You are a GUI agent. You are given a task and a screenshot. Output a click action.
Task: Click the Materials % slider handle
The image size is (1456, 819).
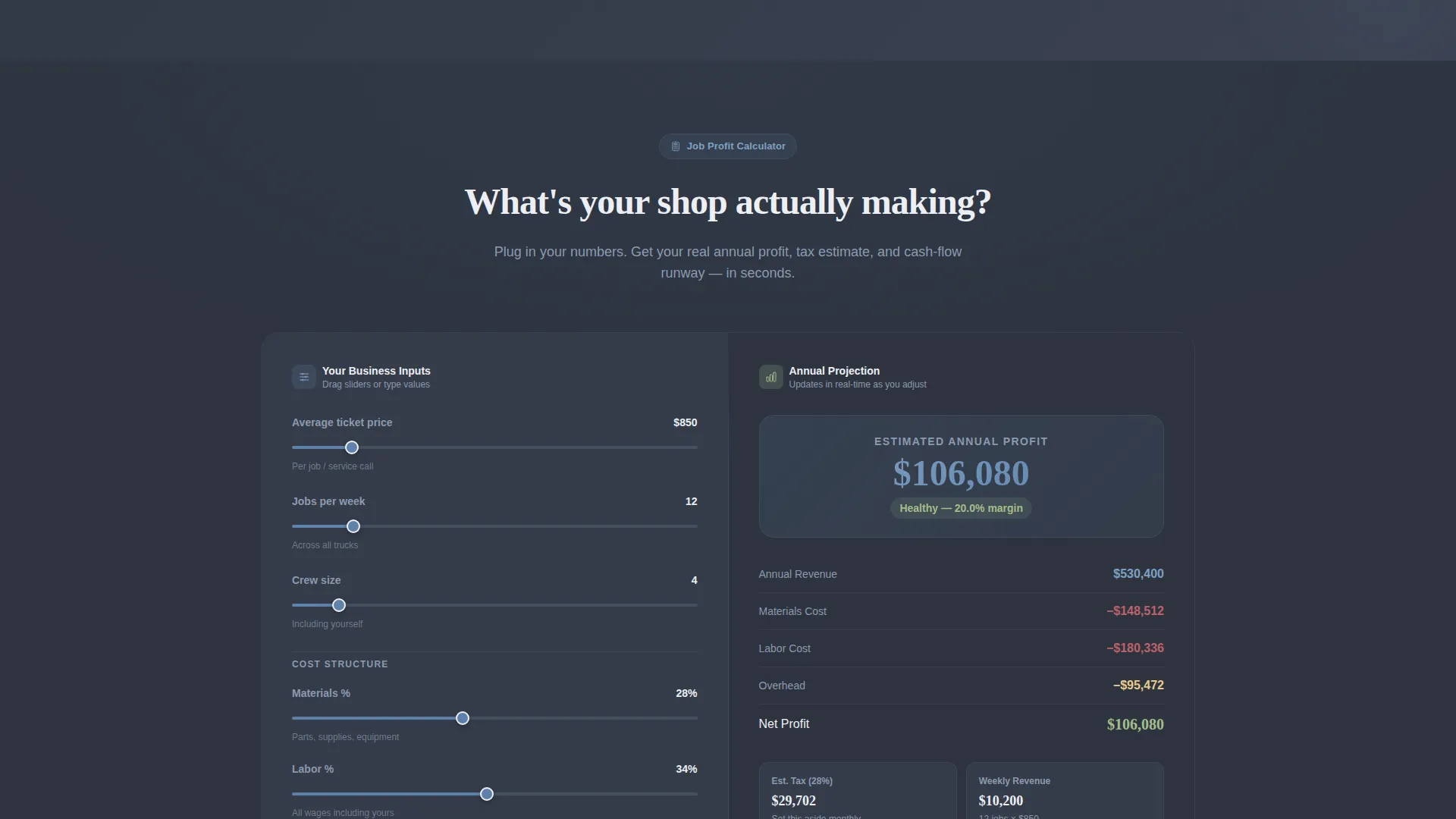click(x=463, y=718)
